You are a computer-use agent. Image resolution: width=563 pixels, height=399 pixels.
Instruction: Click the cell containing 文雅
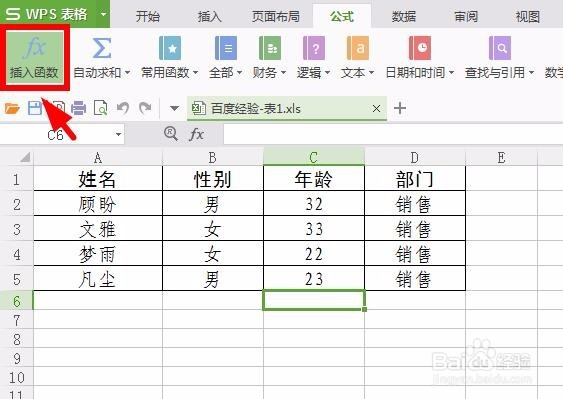[x=98, y=229]
